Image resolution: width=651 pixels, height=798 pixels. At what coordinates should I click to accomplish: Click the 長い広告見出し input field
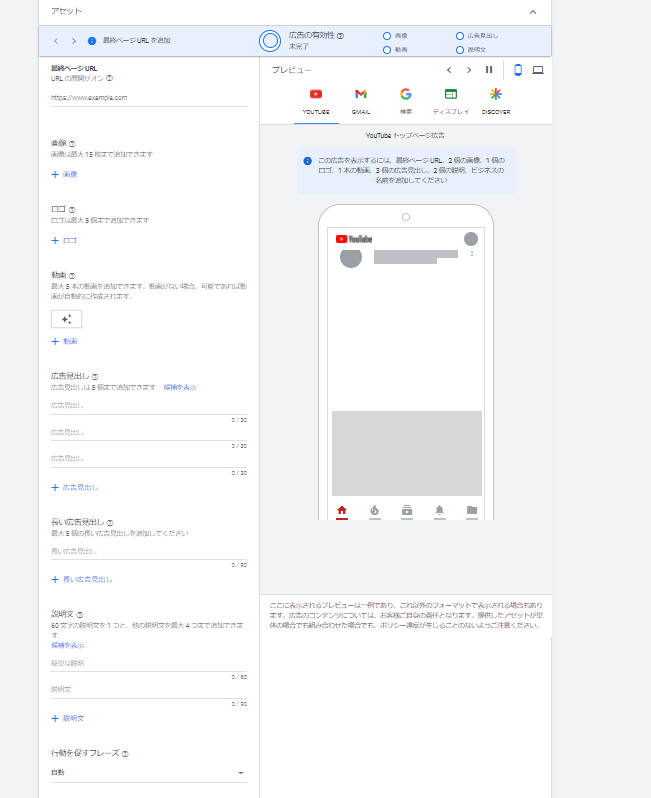tap(149, 552)
